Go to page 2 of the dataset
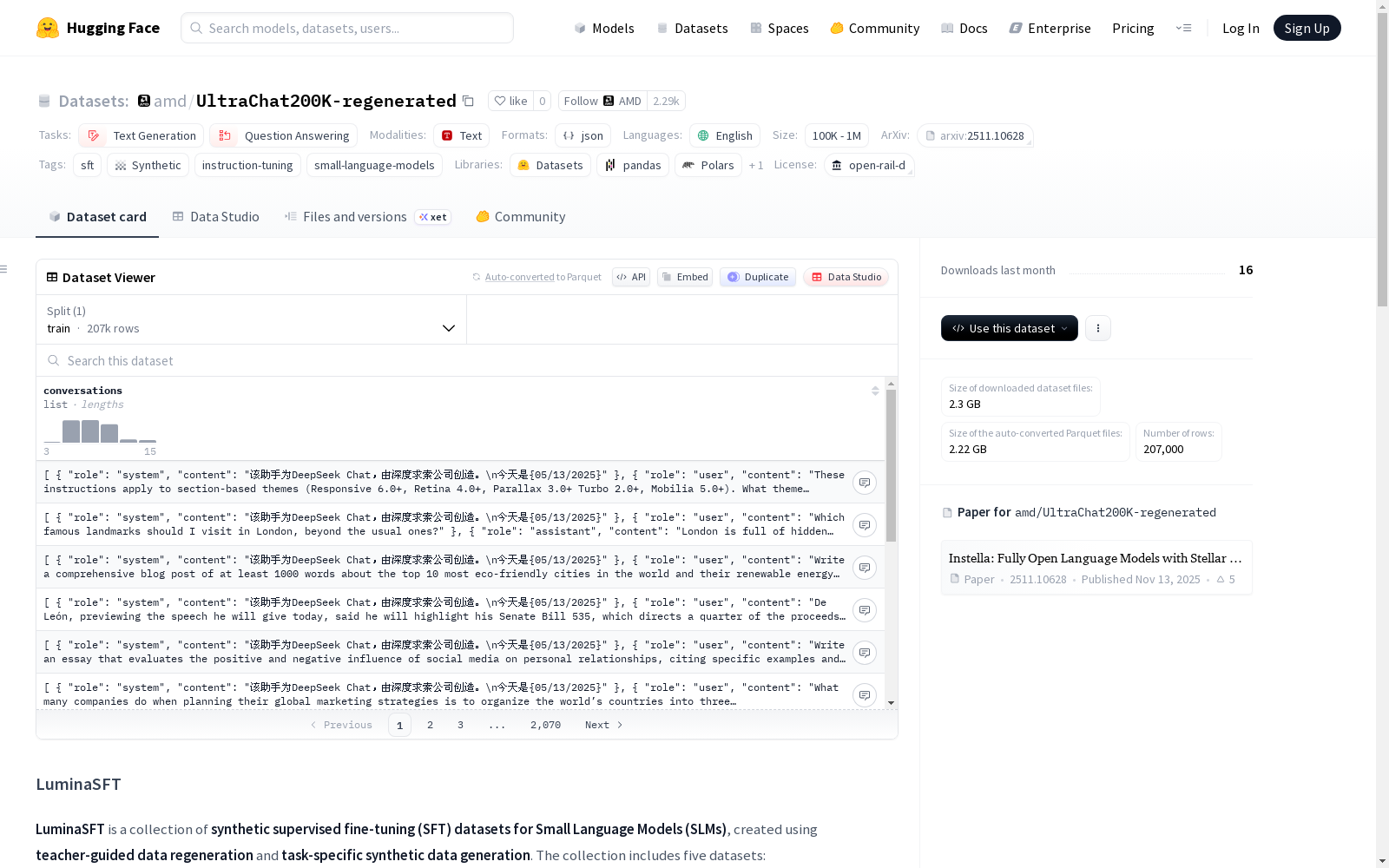This screenshot has width=1389, height=868. 430,725
